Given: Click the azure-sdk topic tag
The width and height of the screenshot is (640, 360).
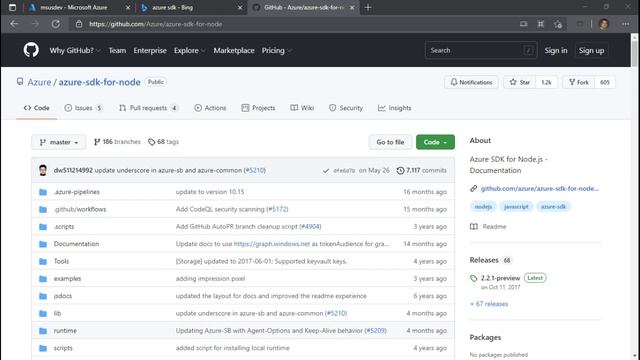Looking at the screenshot, I should click(553, 207).
